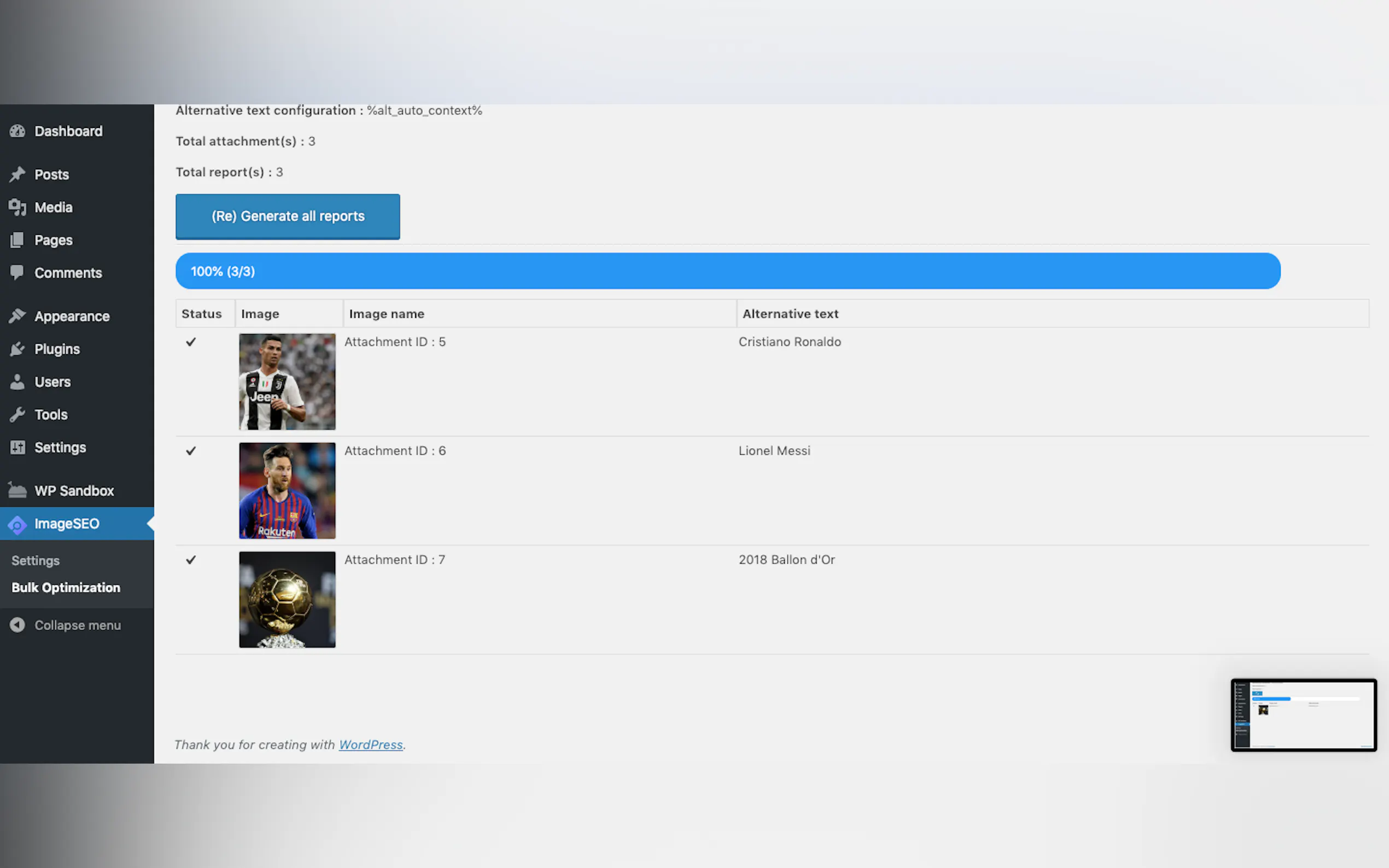
Task: Click the Appearance paintbrush icon
Action: (x=17, y=316)
